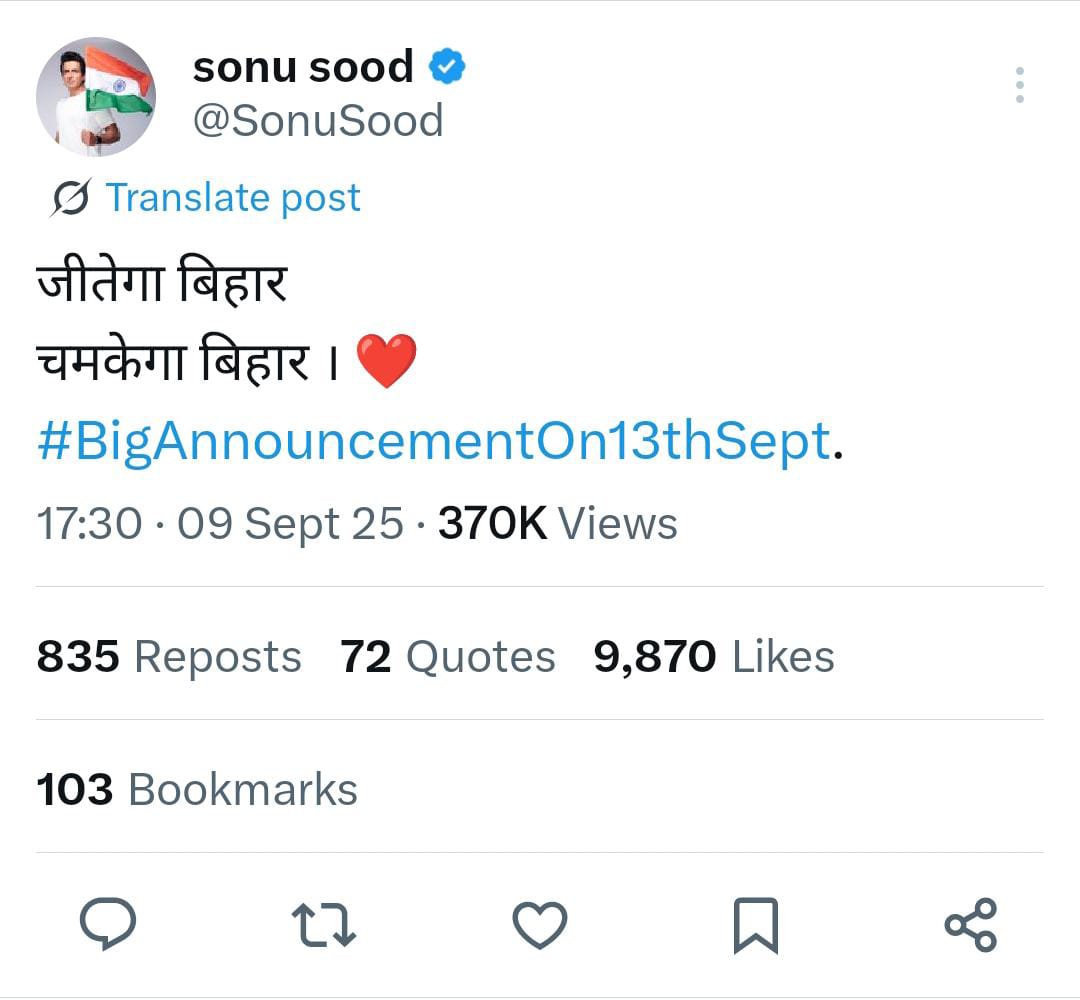1080x1000 pixels.
Task: Open the @SonuSood handle
Action: click(x=318, y=121)
